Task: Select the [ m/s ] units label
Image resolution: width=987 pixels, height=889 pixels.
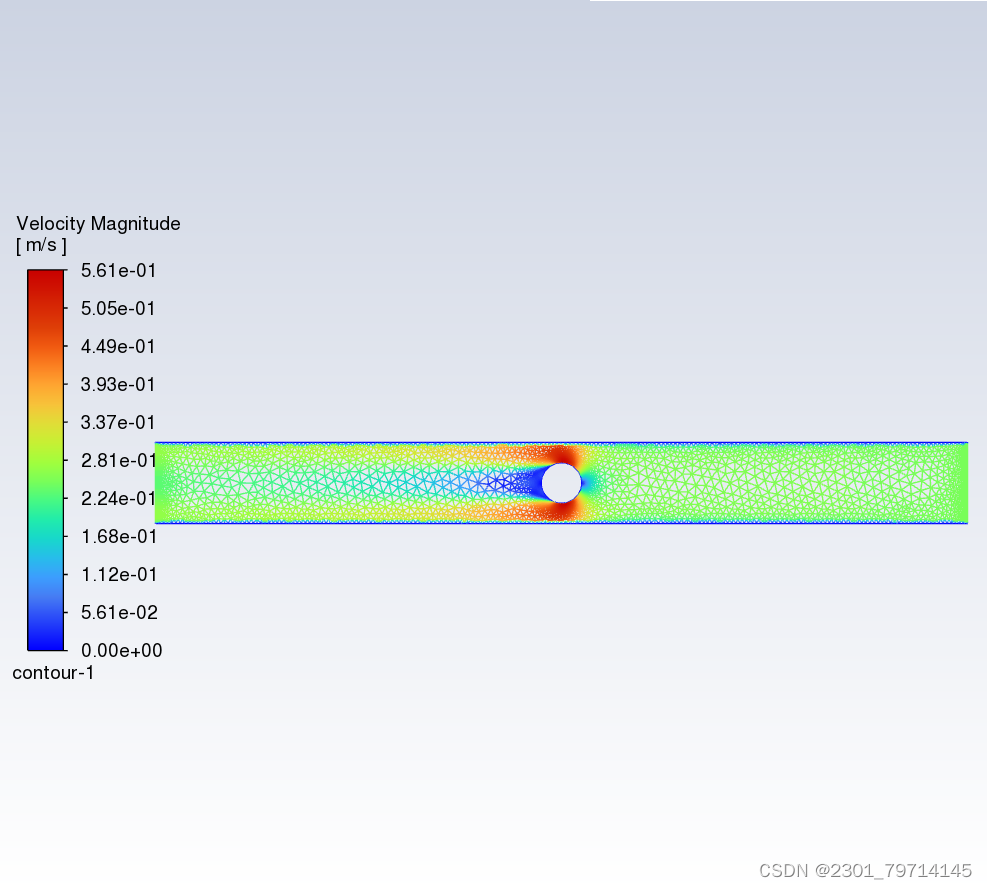Action: pos(41,246)
